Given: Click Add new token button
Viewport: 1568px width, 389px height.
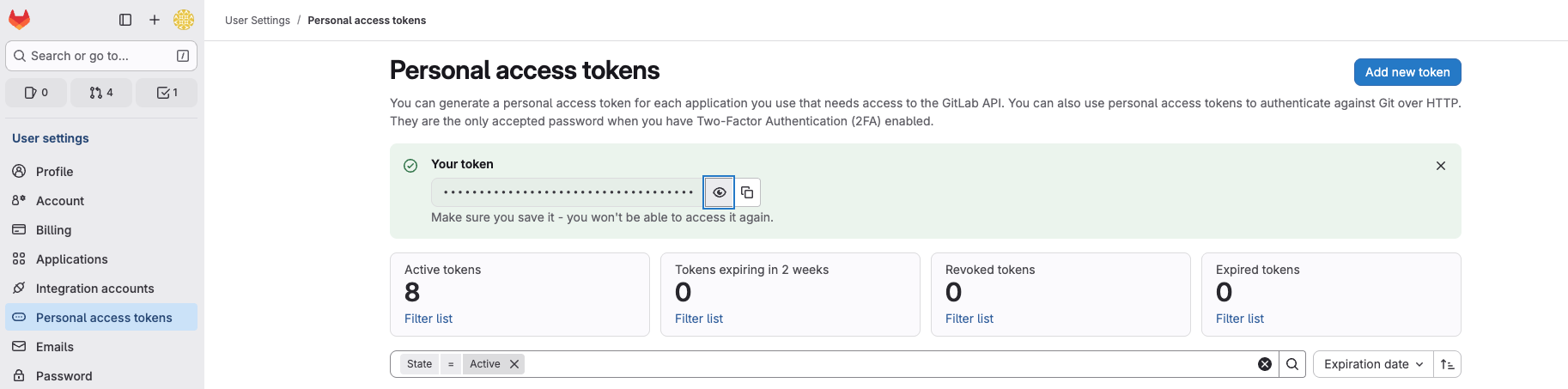Looking at the screenshot, I should pyautogui.click(x=1407, y=72).
